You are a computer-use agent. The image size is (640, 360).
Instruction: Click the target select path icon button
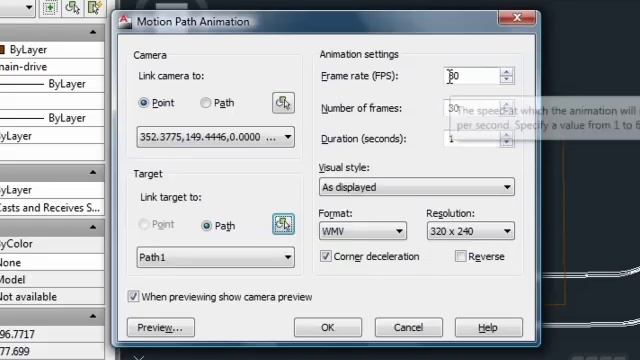click(x=283, y=224)
